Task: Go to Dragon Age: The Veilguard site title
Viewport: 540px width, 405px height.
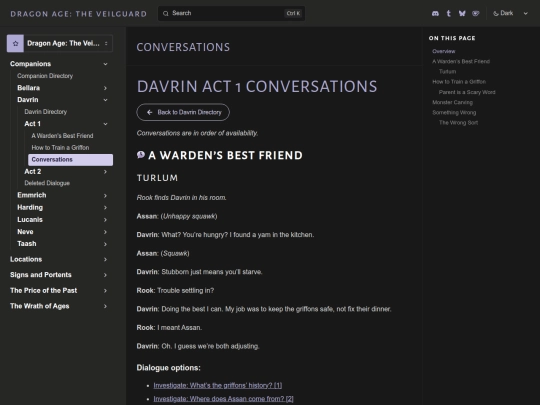Action: click(79, 14)
